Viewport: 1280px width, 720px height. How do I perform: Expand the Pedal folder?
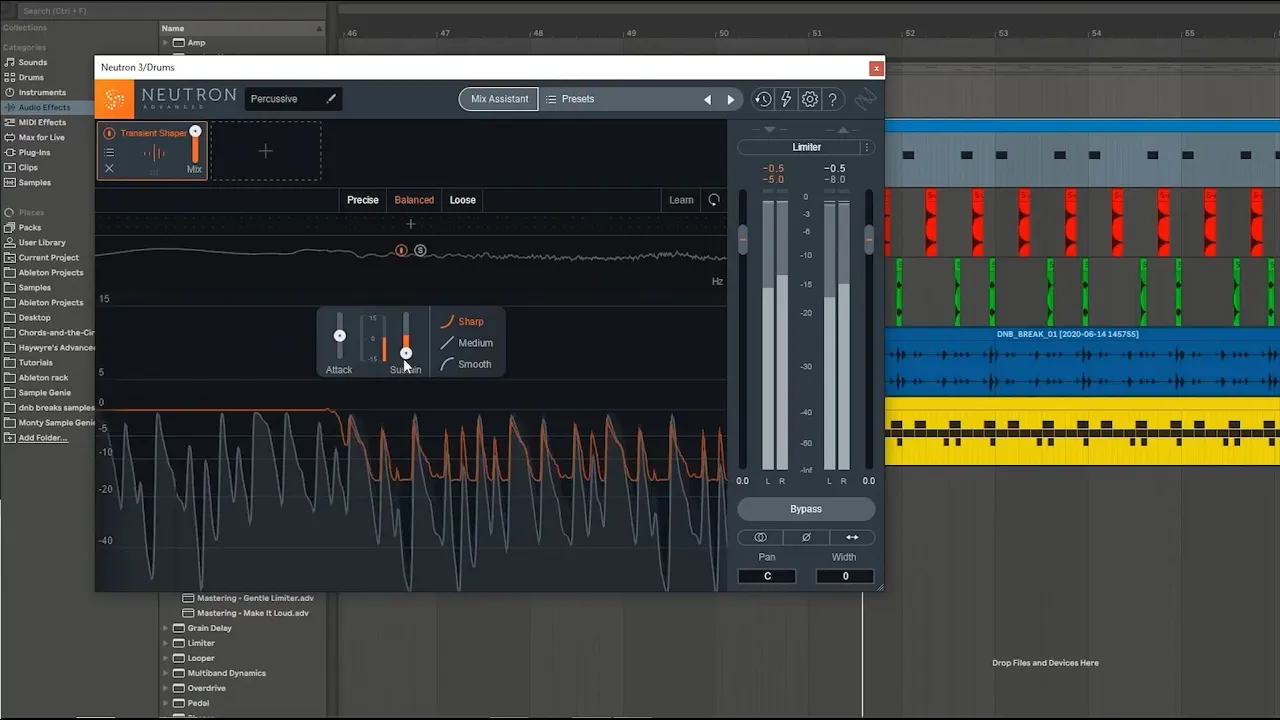pos(166,703)
